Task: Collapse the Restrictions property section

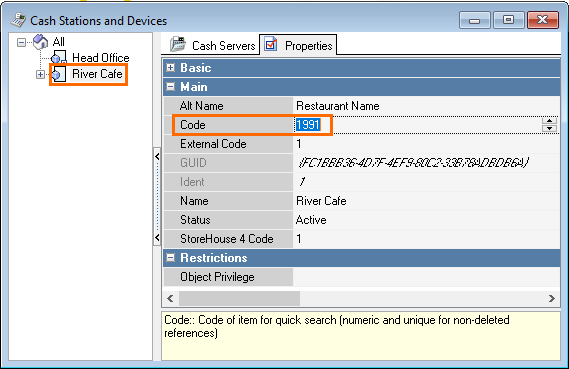Action: click(x=171, y=258)
